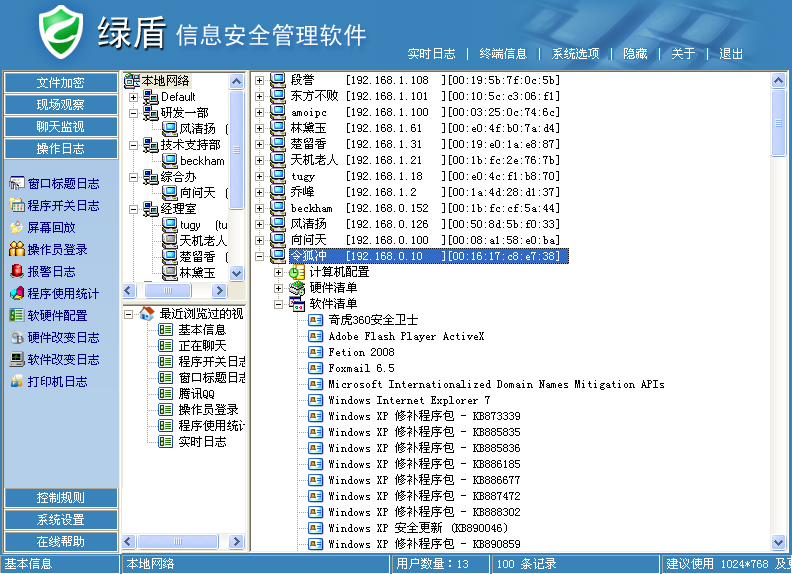Screen dimensions: 792x574
Task: Click the Default group icon
Action: tap(151, 97)
